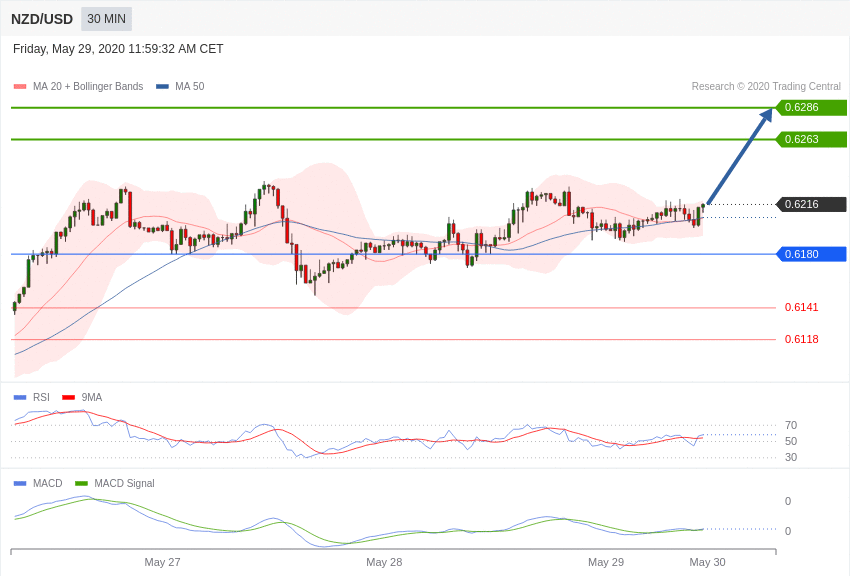The image size is (850, 576).
Task: Click the May 29 date axis label
Action: coord(606,562)
